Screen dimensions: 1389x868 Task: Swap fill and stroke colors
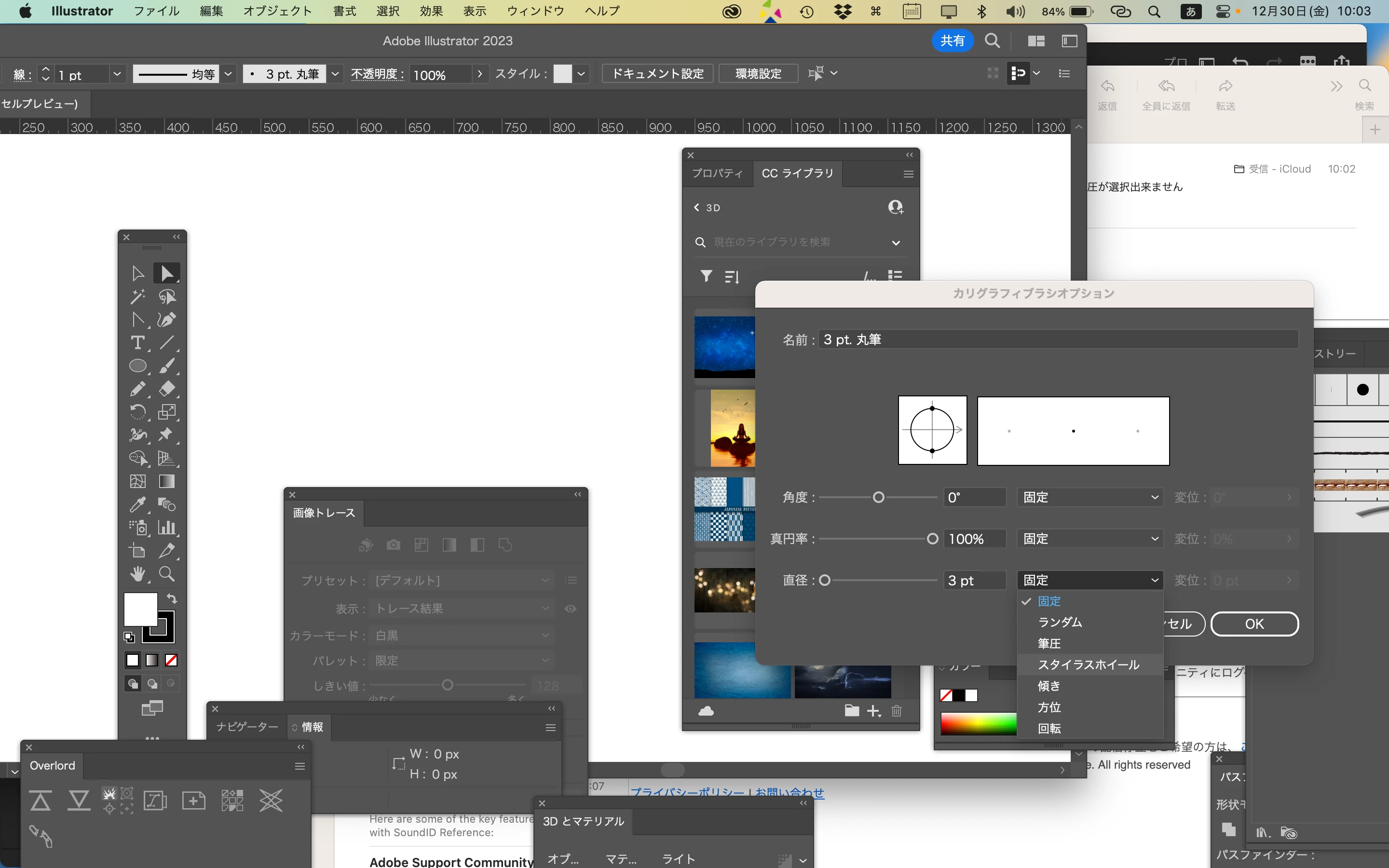pos(172,598)
